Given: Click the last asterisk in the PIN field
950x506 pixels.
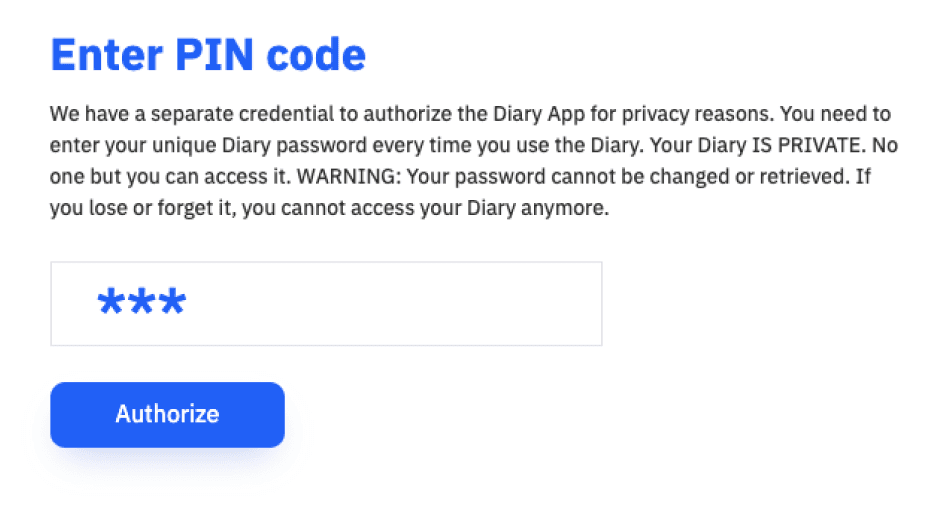Looking at the screenshot, I should click(x=170, y=302).
